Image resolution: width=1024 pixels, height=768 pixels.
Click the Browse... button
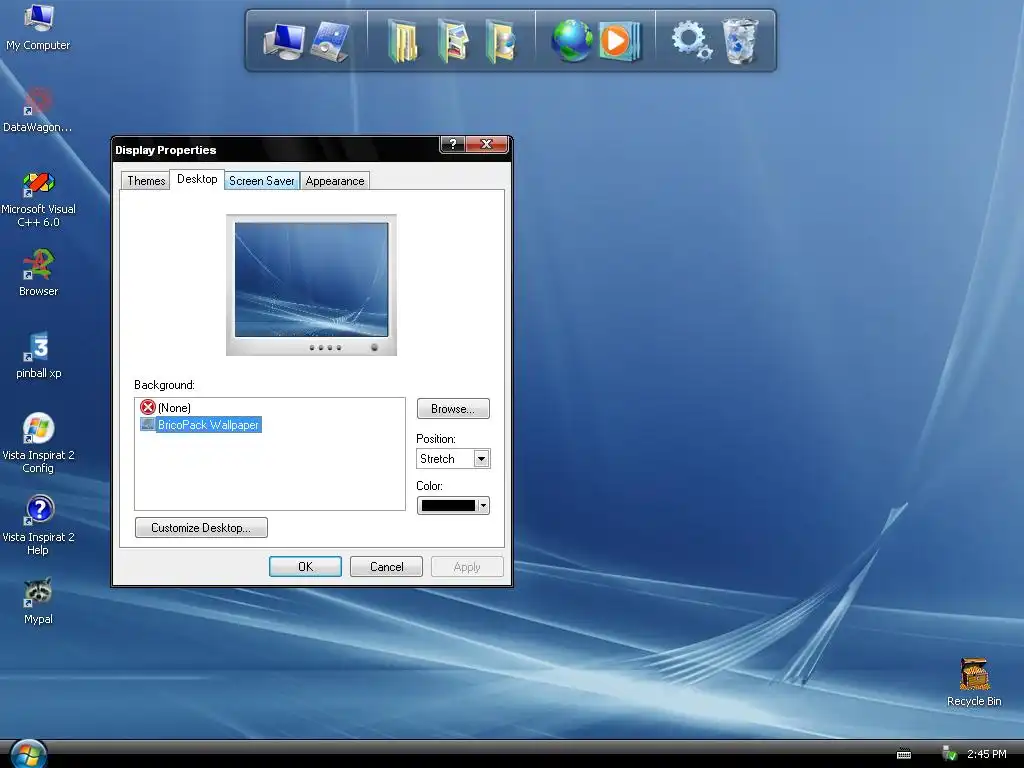(x=453, y=409)
